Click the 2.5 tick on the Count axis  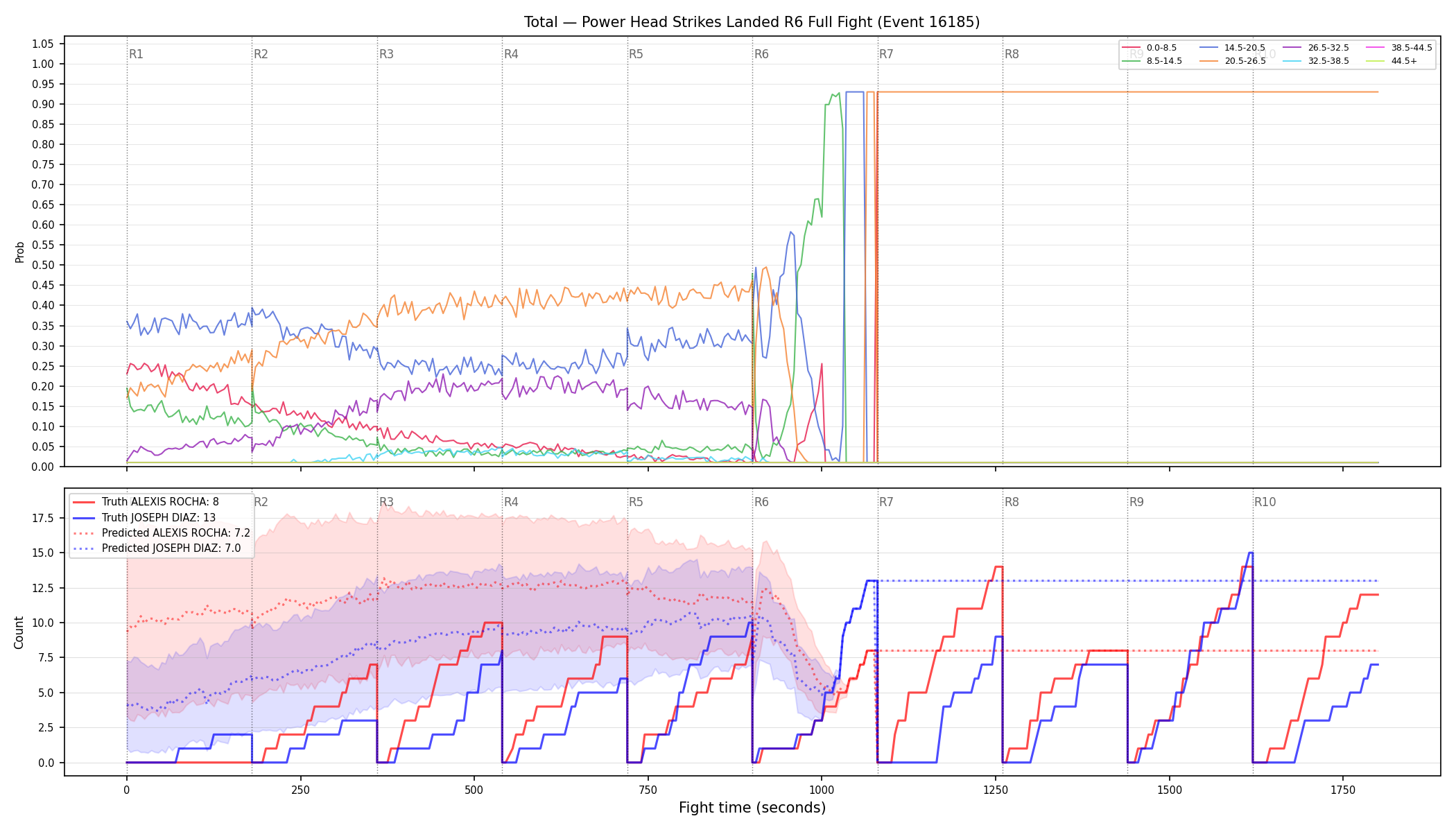(x=46, y=727)
